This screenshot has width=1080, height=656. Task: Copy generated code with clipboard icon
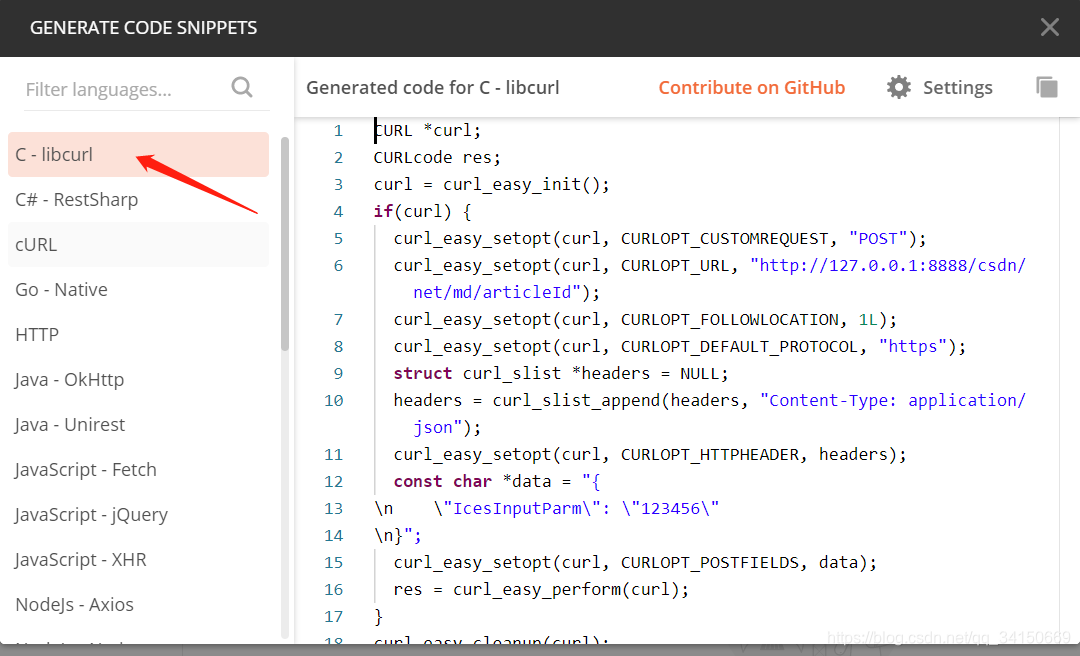[x=1046, y=87]
